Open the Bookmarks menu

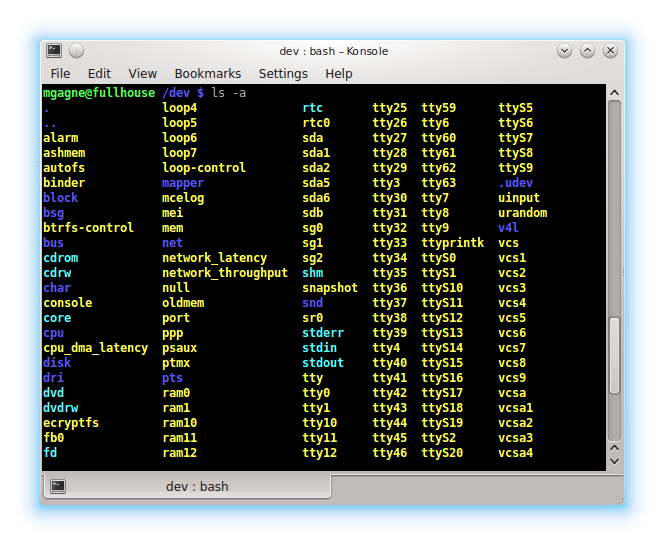pyautogui.click(x=208, y=73)
